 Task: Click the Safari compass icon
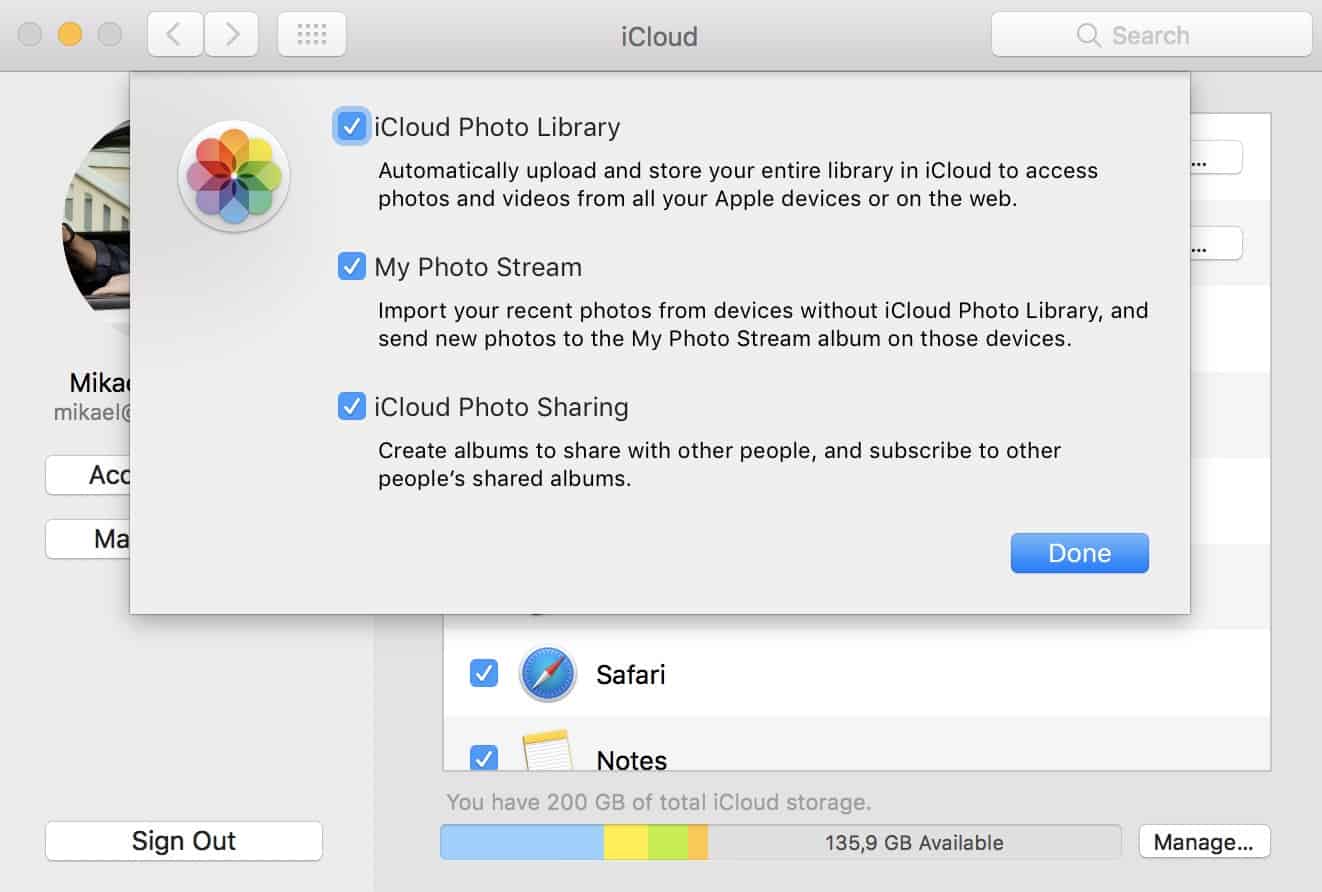[x=547, y=675]
